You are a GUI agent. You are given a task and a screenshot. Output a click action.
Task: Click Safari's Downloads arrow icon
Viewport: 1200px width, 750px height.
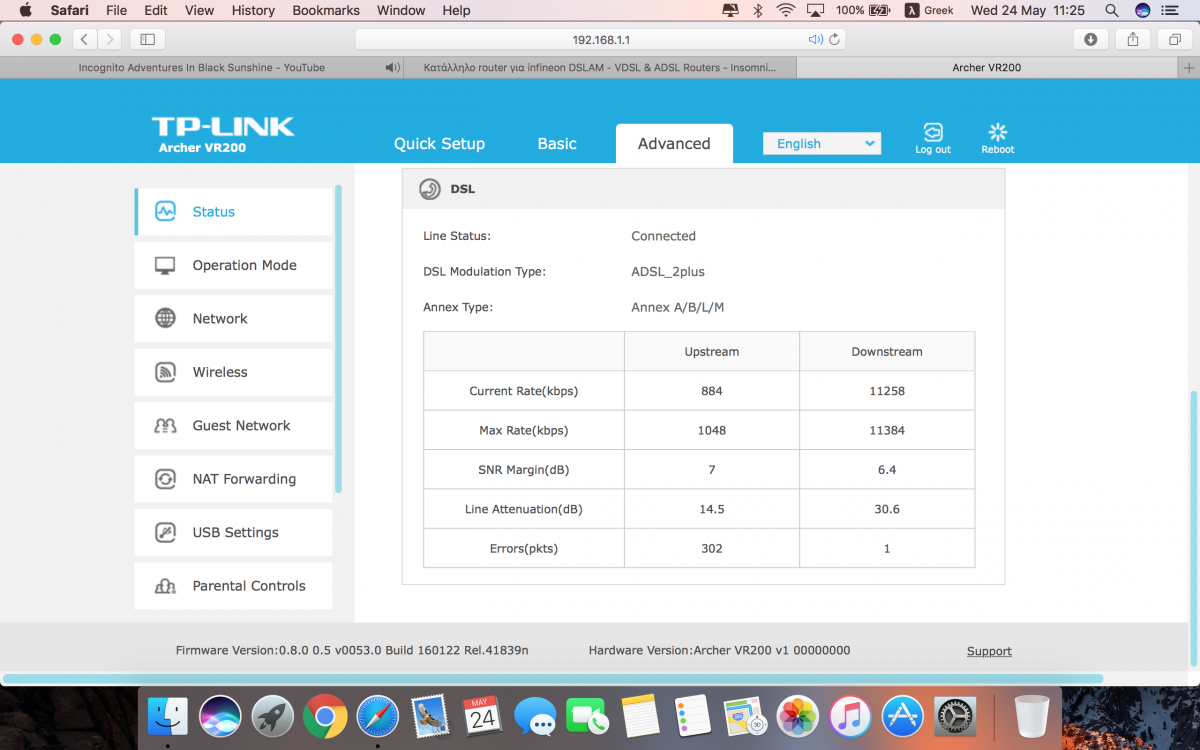point(1090,39)
